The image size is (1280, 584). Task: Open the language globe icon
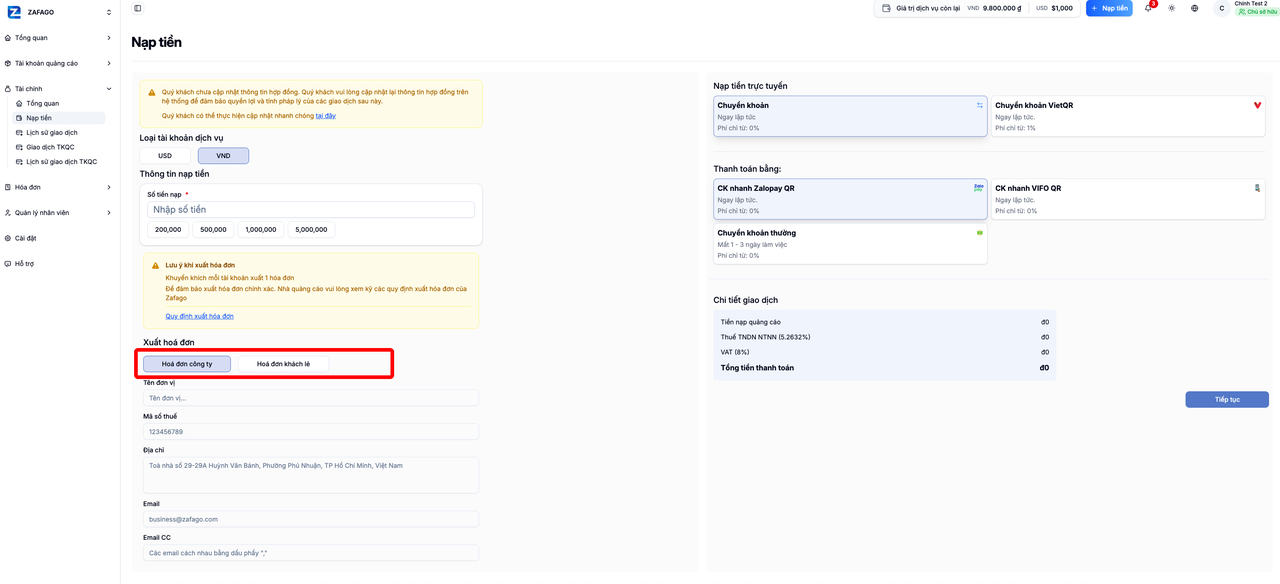1195,8
